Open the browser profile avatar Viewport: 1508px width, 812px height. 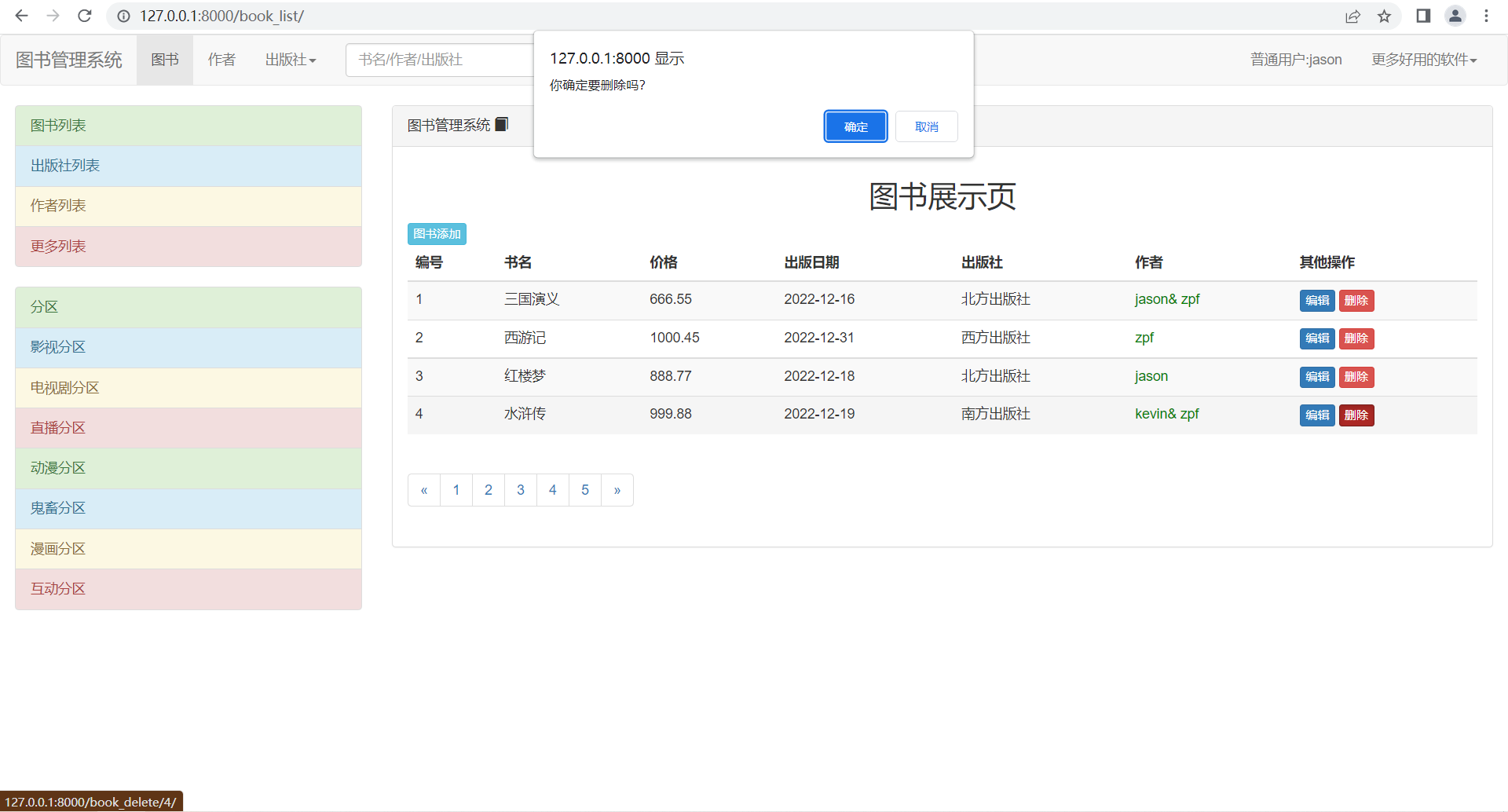pyautogui.click(x=1455, y=16)
